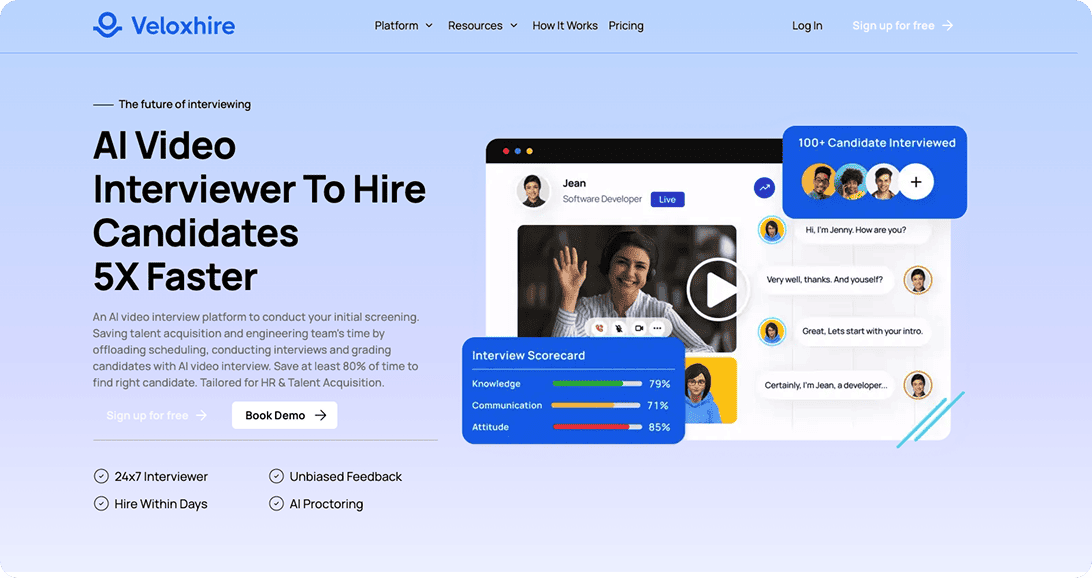Image resolution: width=1092 pixels, height=578 pixels.
Task: Click the Veloxhire logo icon
Action: (107, 25)
